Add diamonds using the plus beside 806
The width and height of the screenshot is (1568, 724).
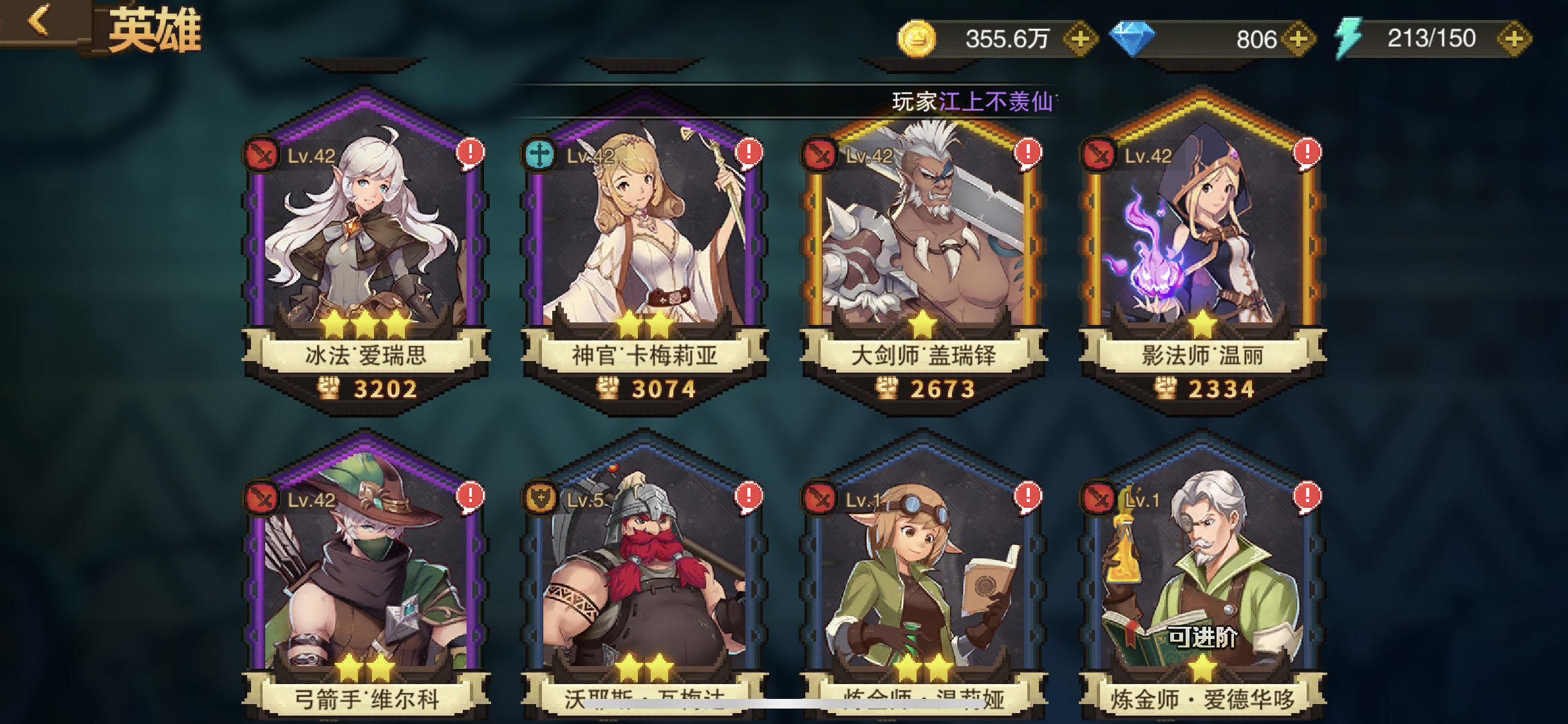pos(1298,39)
